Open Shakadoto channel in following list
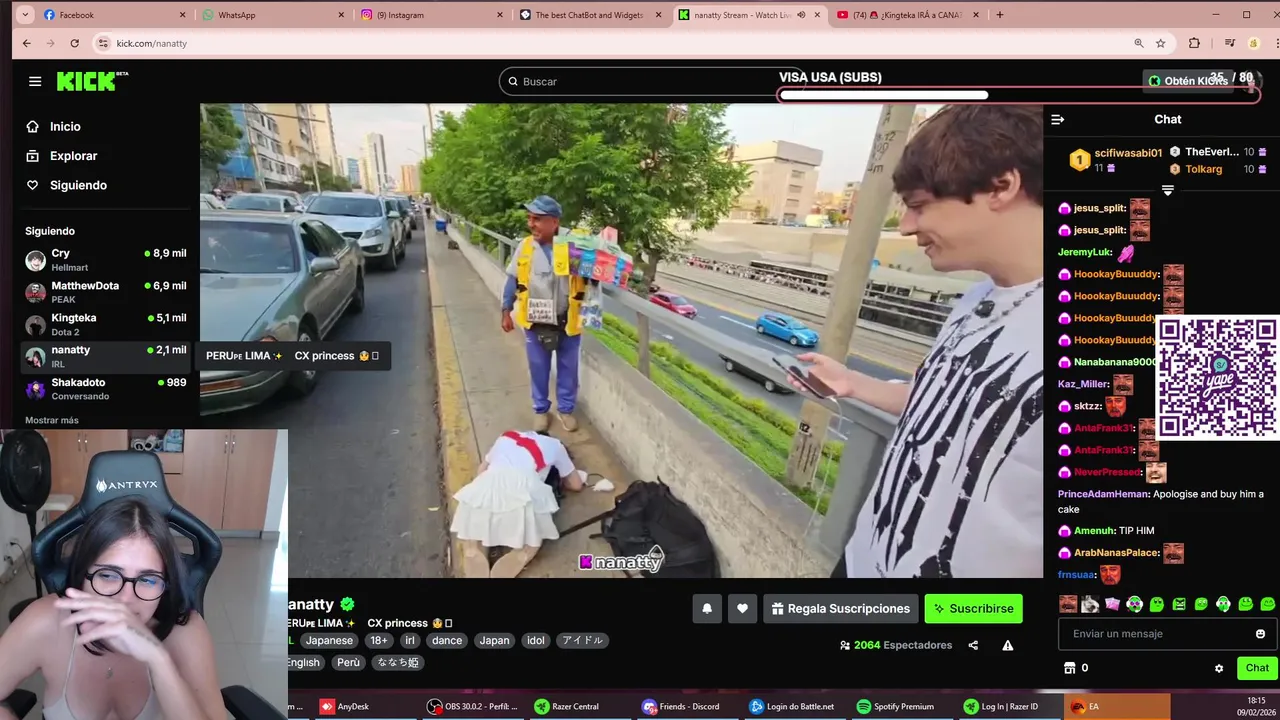 [106, 389]
